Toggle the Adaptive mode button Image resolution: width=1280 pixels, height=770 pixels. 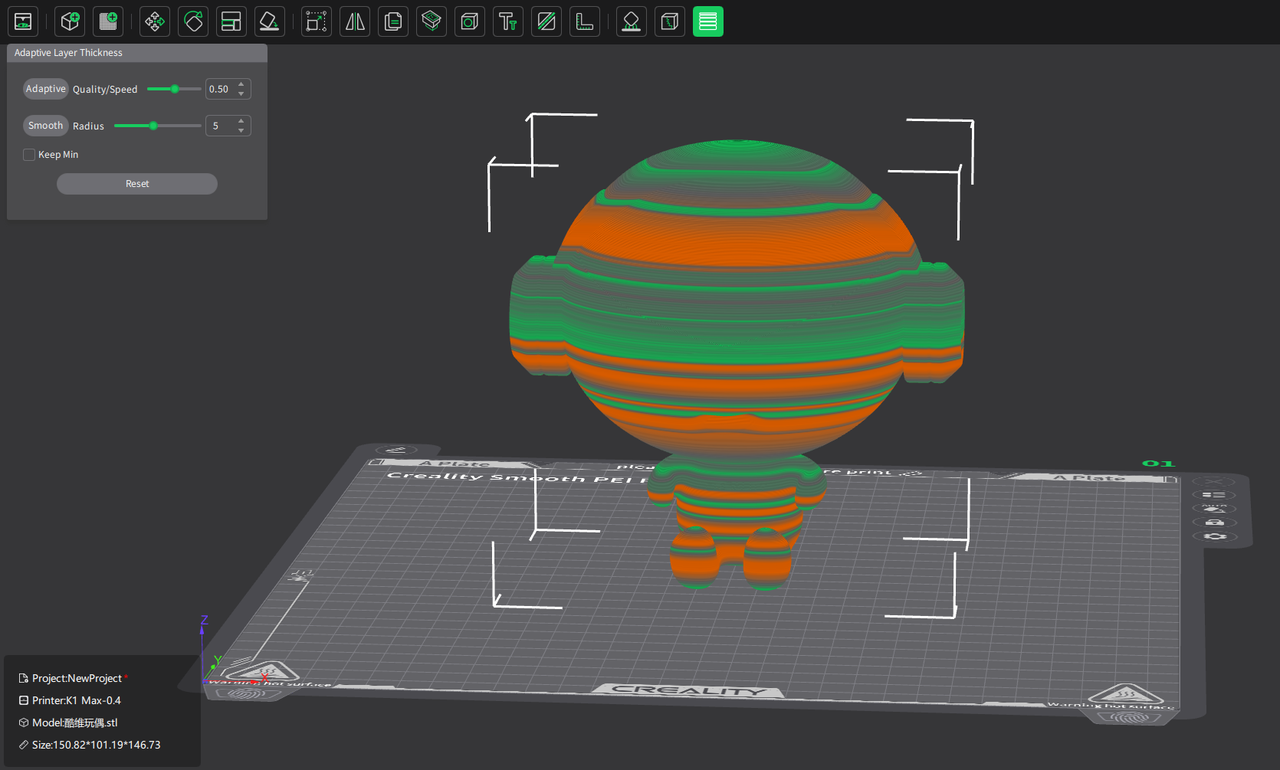click(45, 88)
